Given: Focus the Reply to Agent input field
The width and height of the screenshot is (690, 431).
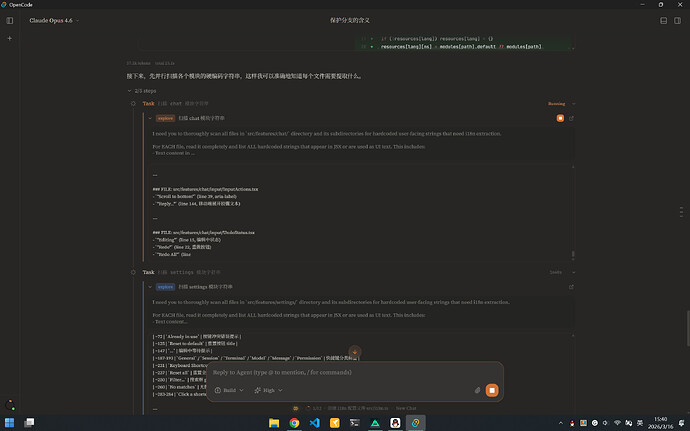Looking at the screenshot, I should [x=355, y=372].
